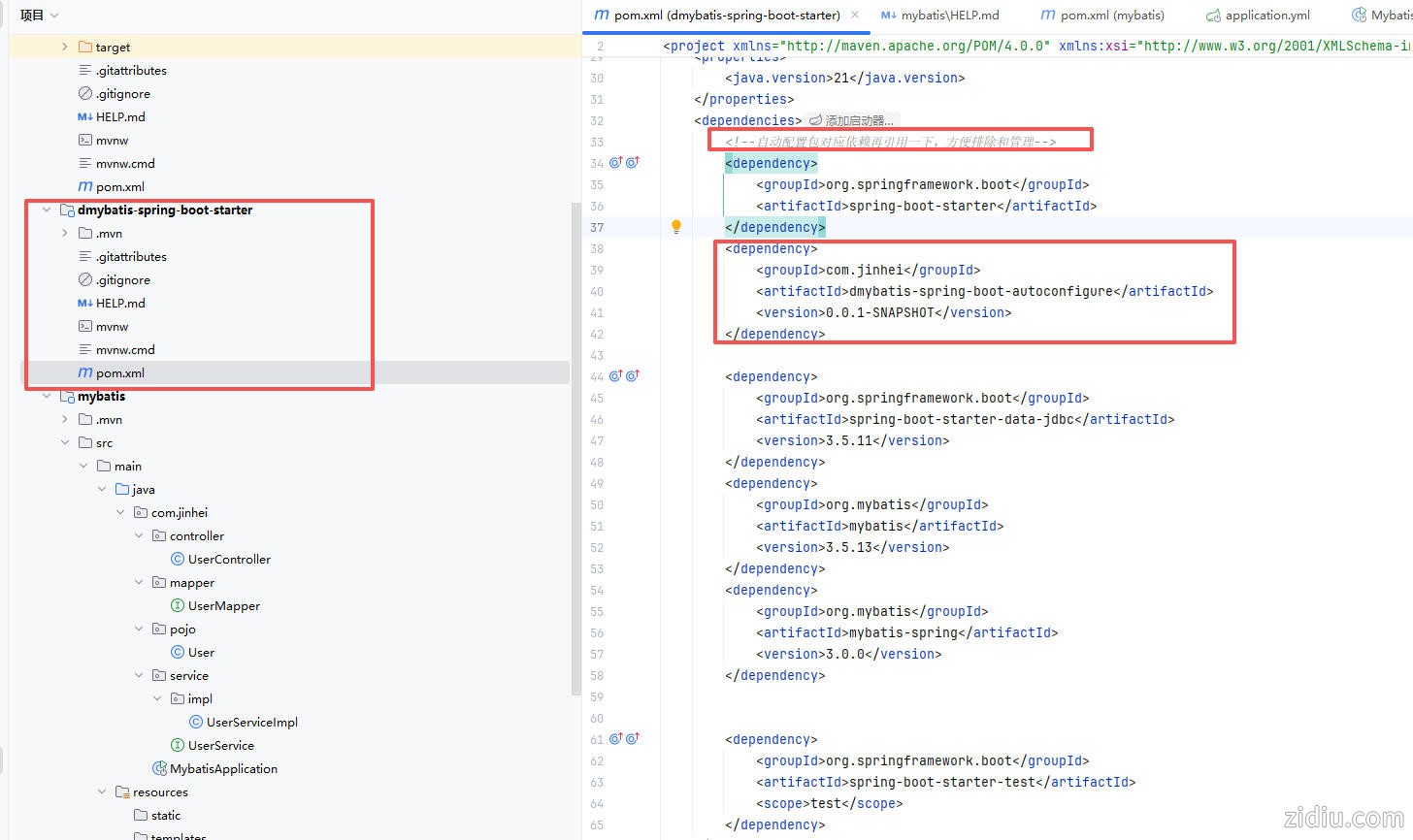Click the UserServiceImpl class icon
Viewport: 1413px width, 840px height.
click(196, 722)
